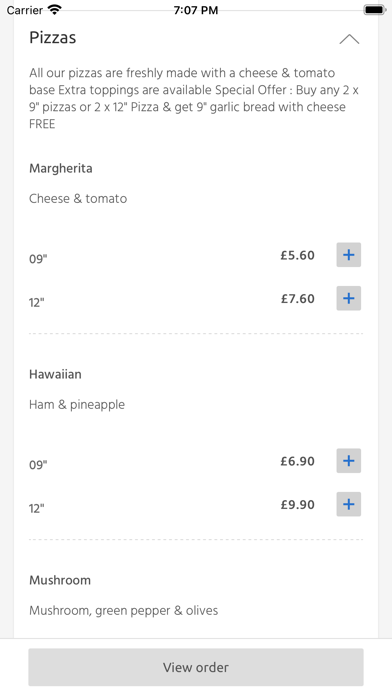
Task: Tap the Cheese & tomato description
Action: [x=78, y=198]
